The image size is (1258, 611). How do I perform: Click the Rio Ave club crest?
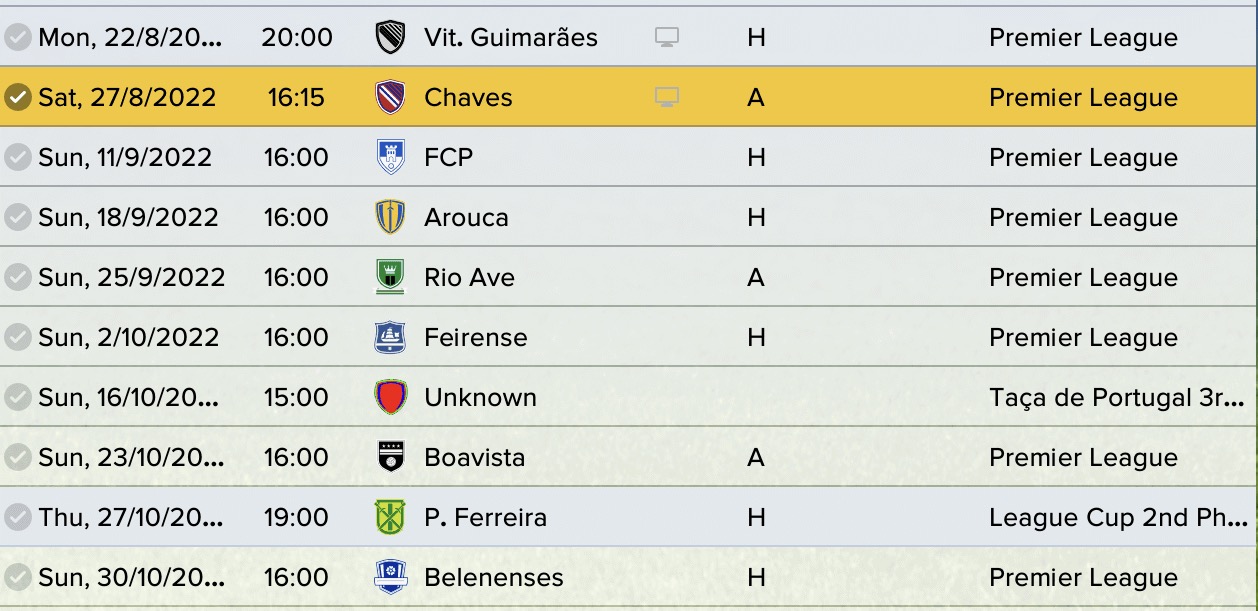[x=390, y=277]
